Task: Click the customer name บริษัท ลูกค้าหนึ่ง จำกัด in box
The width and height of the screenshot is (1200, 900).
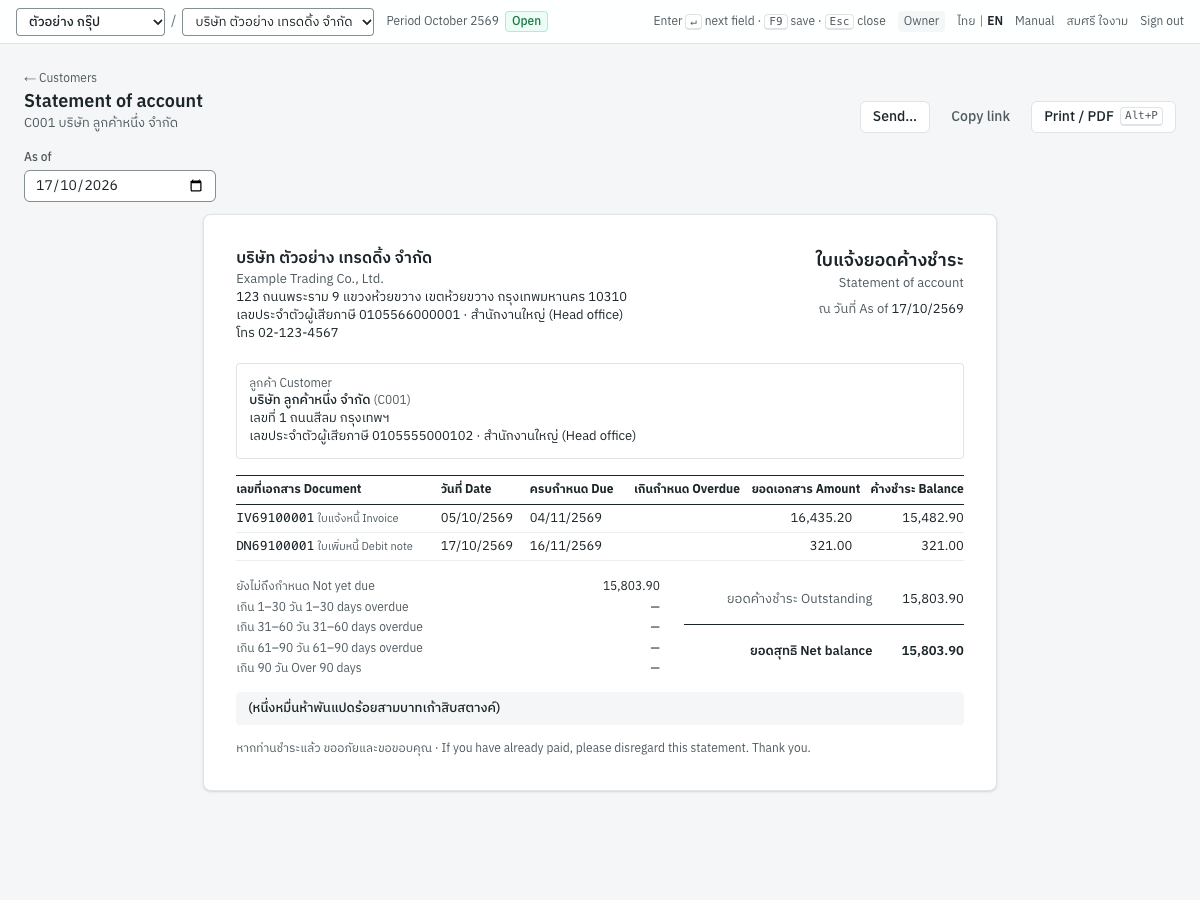Action: coord(310,400)
